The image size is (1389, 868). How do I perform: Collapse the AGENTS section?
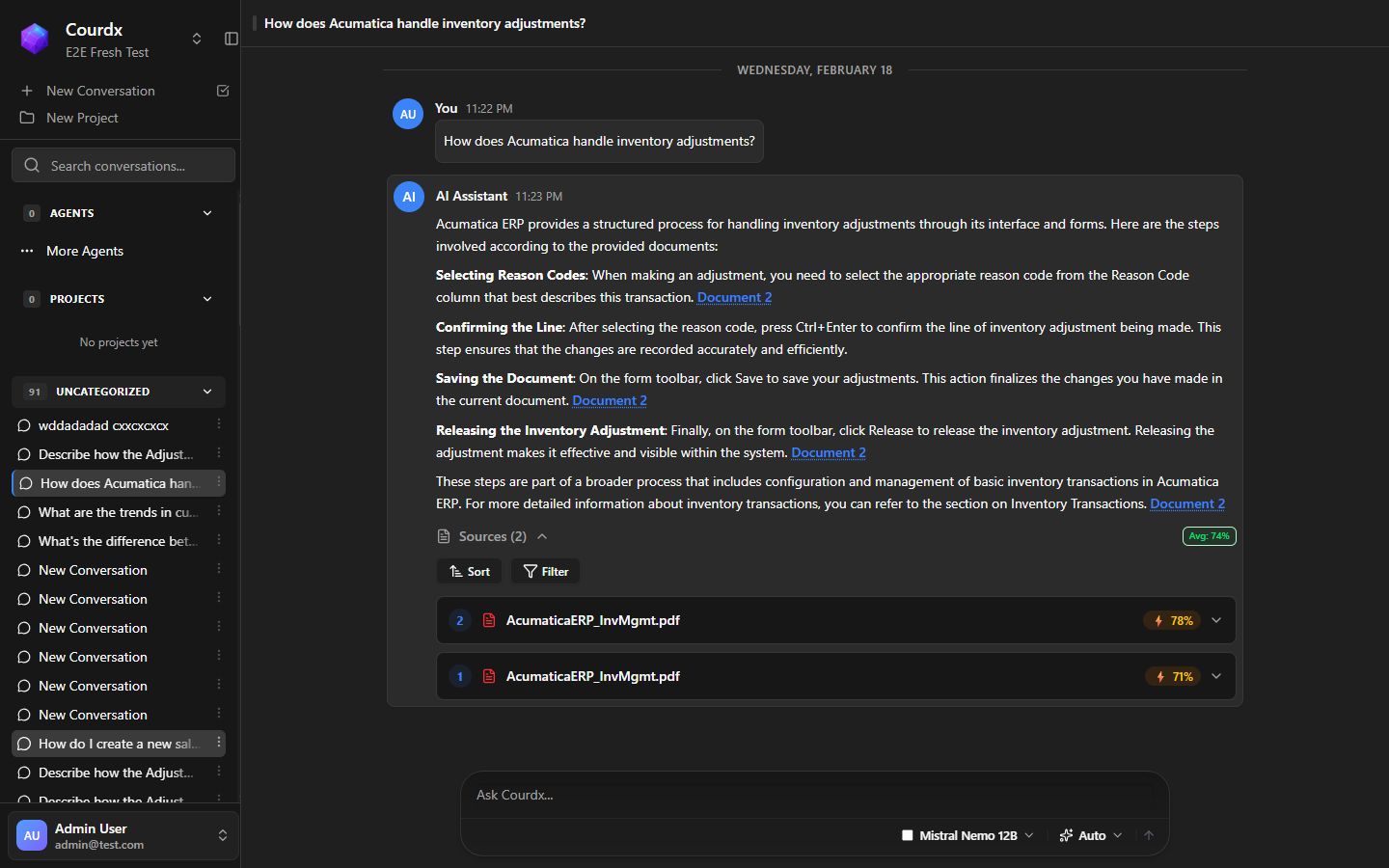pos(206,212)
